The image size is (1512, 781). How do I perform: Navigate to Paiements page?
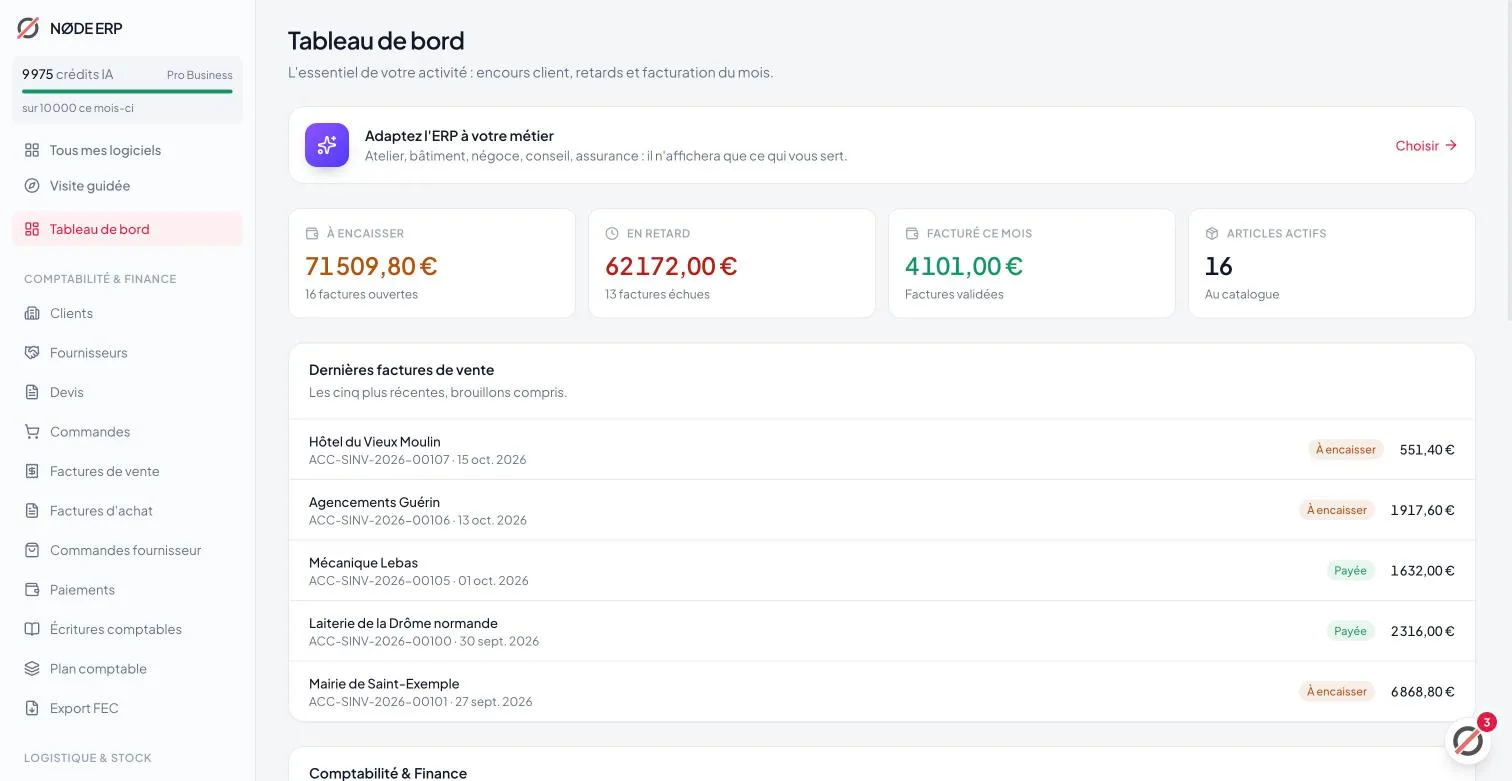(x=127, y=590)
